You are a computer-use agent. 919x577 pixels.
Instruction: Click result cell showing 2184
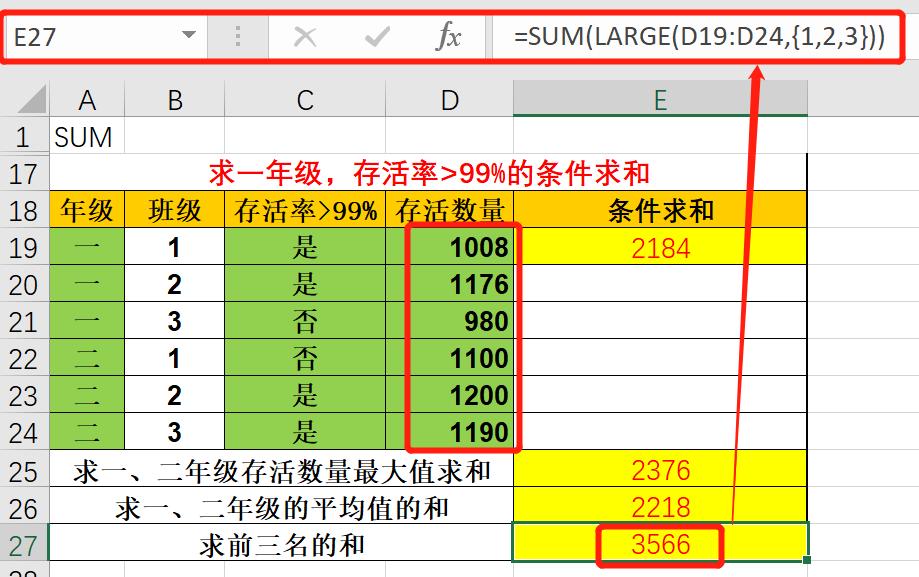click(661, 247)
